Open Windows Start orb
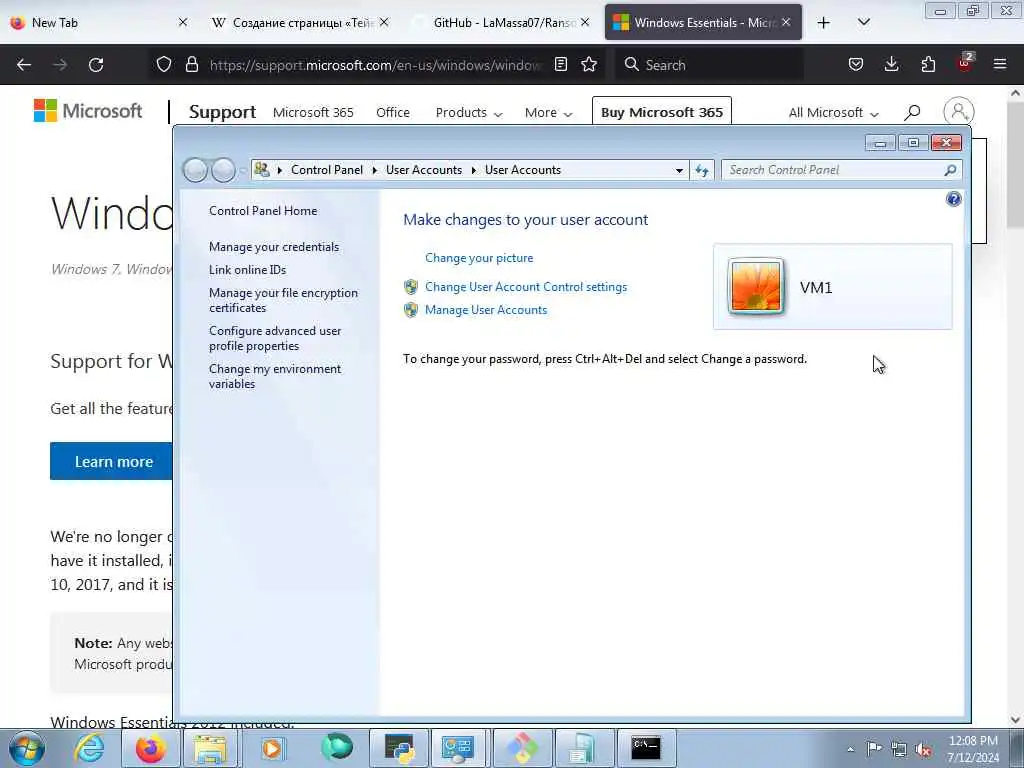The width and height of the screenshot is (1024, 768). tap(27, 748)
